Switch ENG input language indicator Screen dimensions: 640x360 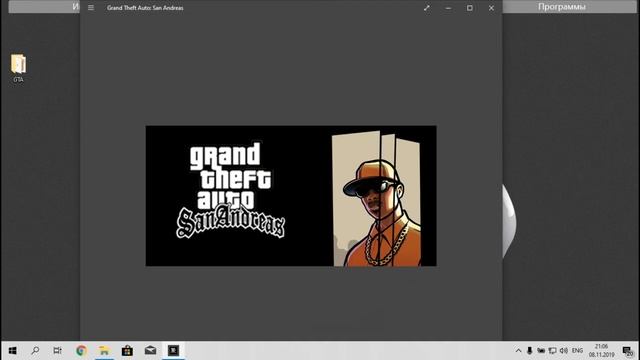tap(577, 351)
